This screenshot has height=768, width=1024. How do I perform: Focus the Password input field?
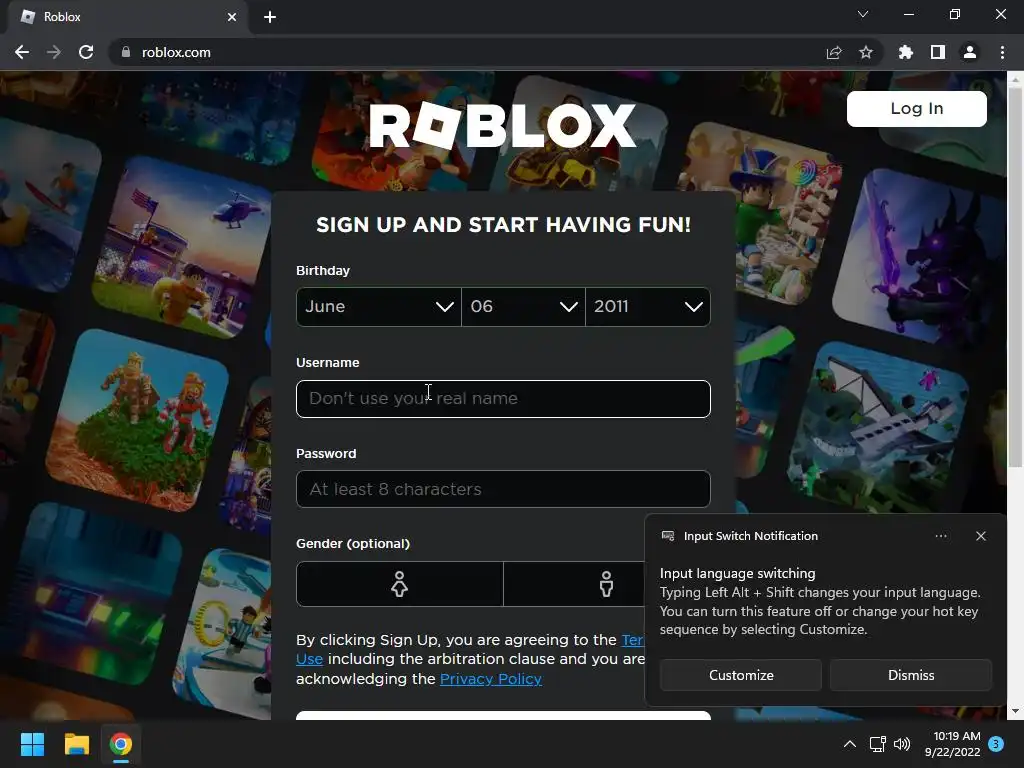click(x=503, y=489)
